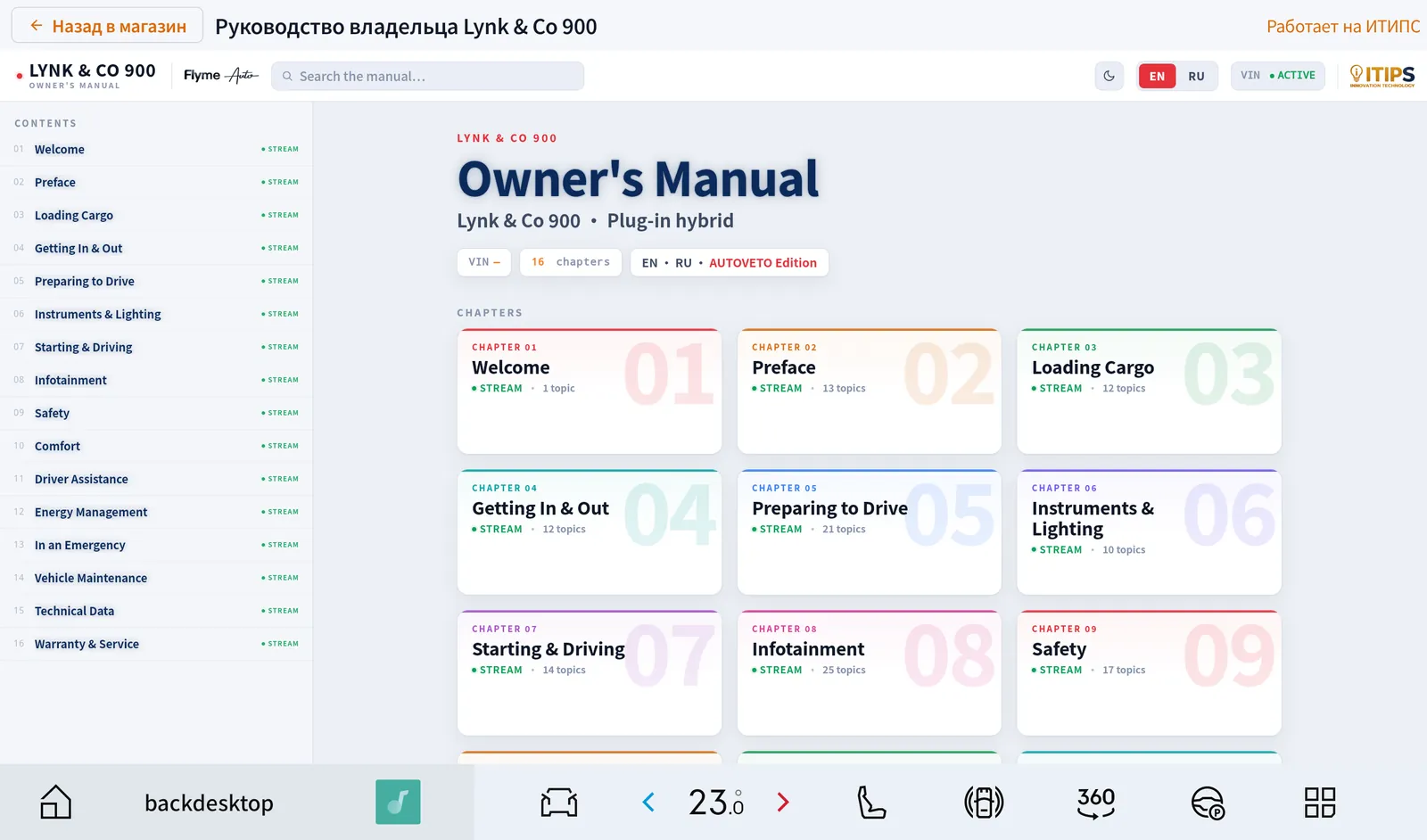
Task: Open Chapter 02 Preface card
Action: point(870,391)
